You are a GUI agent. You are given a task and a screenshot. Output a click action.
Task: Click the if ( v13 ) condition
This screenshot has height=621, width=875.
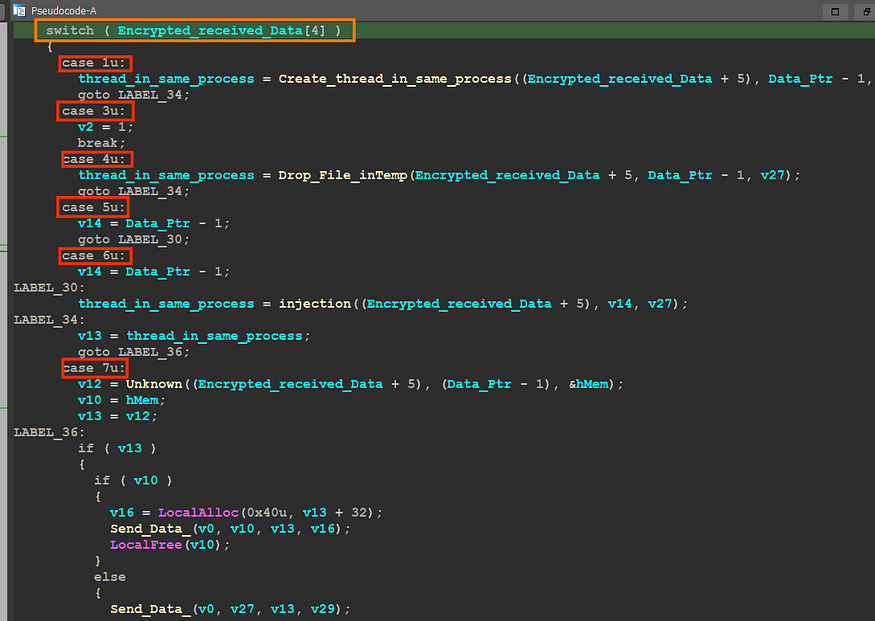click(x=117, y=449)
